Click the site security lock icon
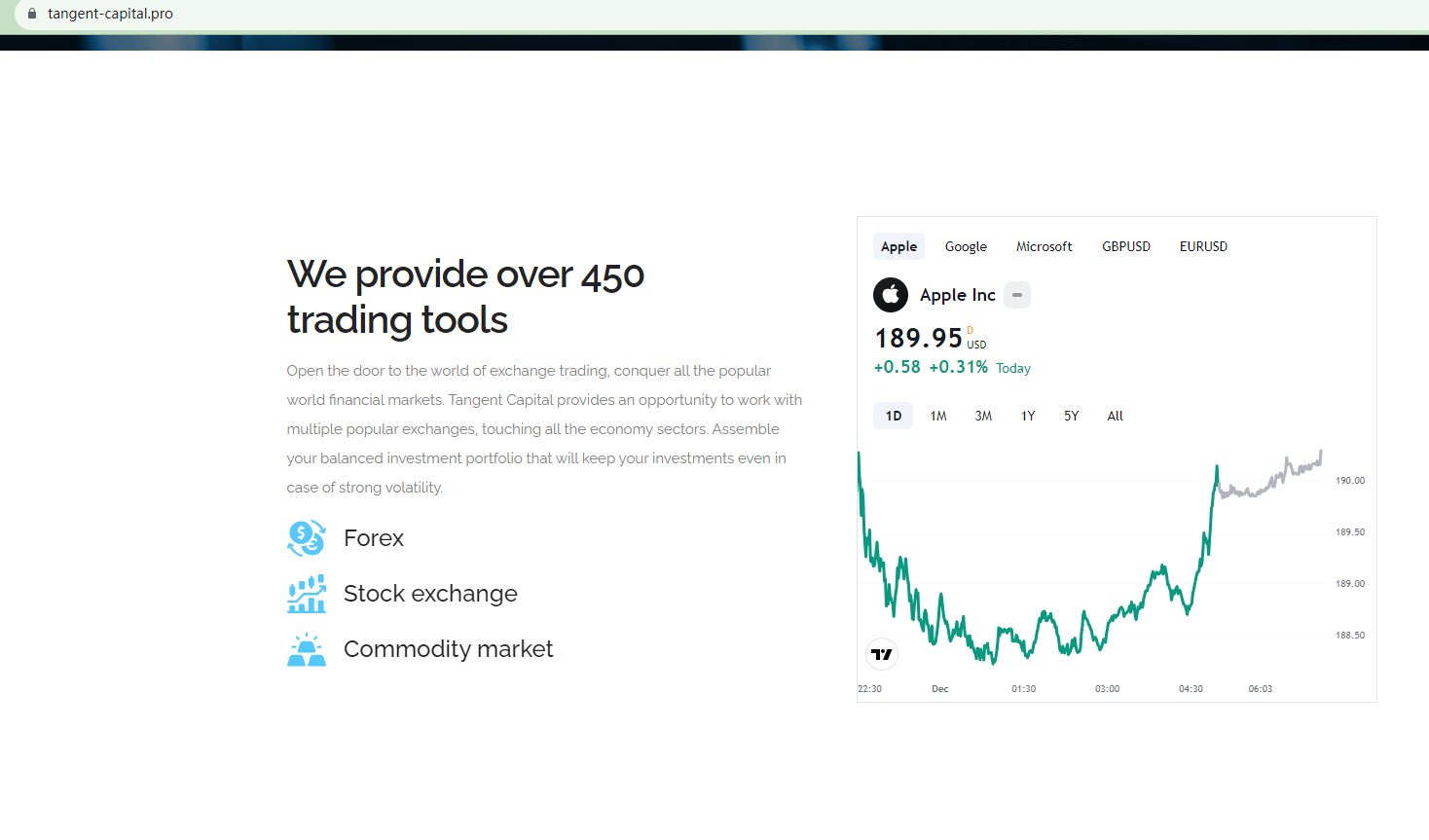 (32, 14)
